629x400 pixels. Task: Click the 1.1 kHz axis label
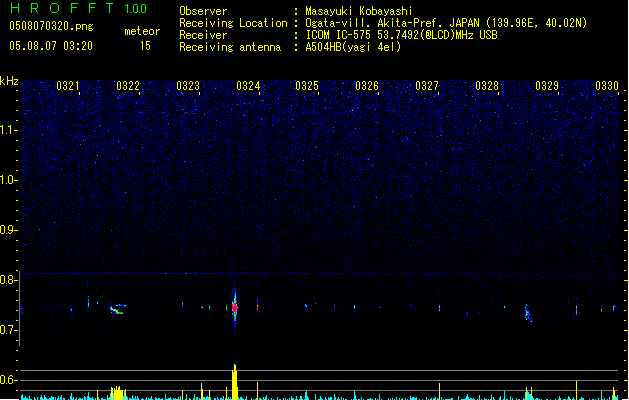coord(8,130)
